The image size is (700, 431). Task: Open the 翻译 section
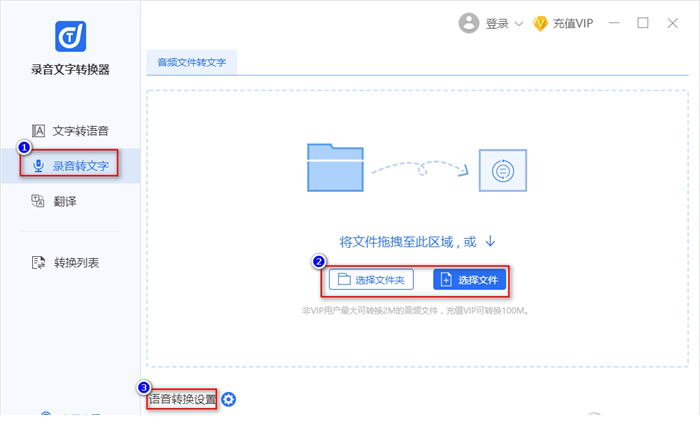(54, 201)
